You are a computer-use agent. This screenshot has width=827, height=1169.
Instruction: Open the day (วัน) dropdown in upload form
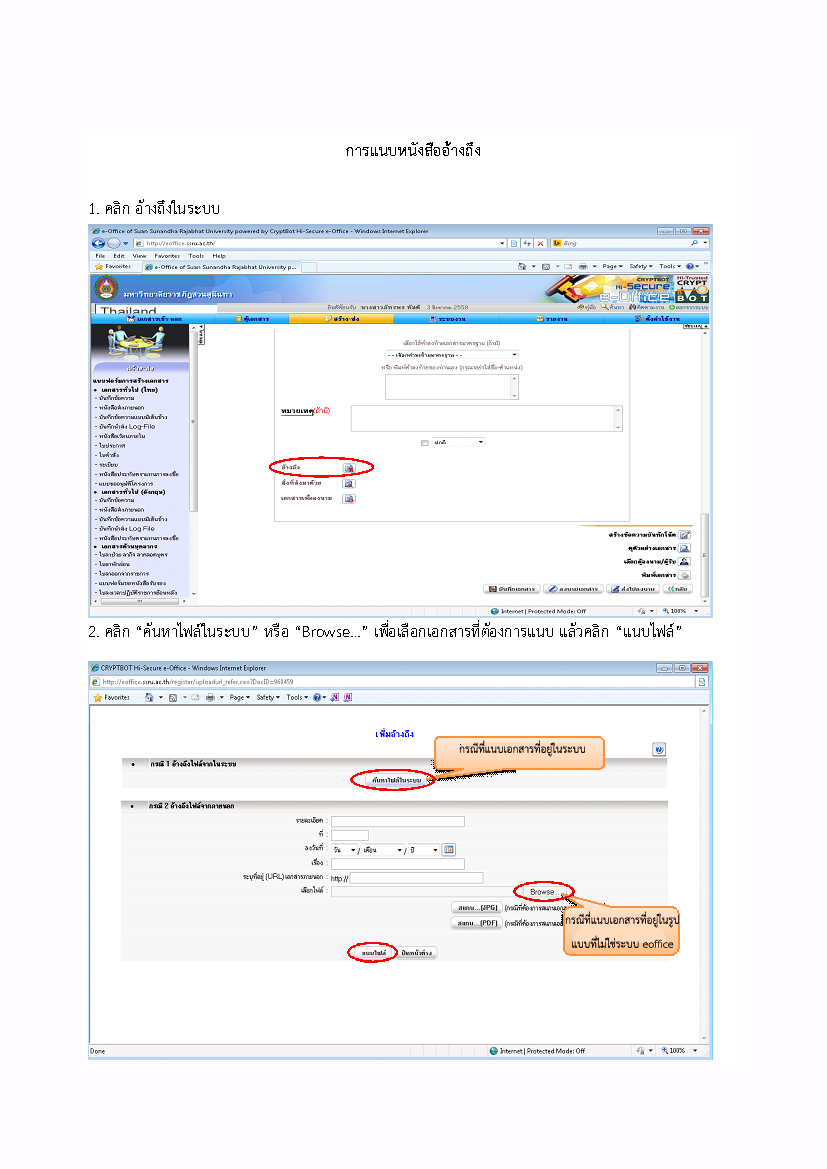(x=345, y=850)
